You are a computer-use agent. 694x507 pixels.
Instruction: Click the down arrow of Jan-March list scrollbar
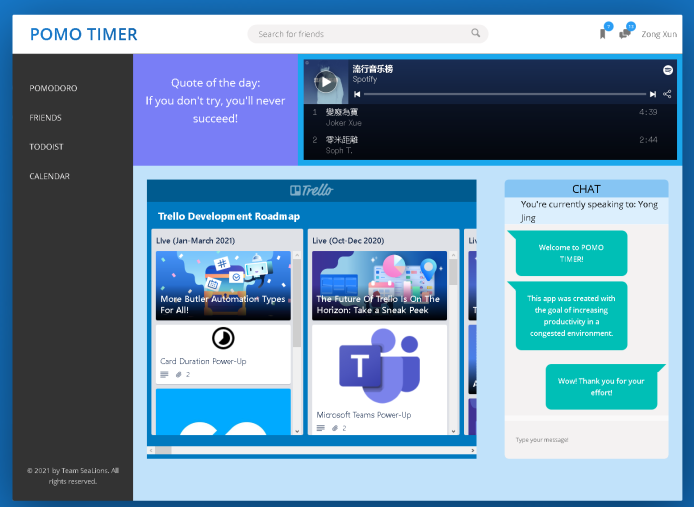pos(297,431)
